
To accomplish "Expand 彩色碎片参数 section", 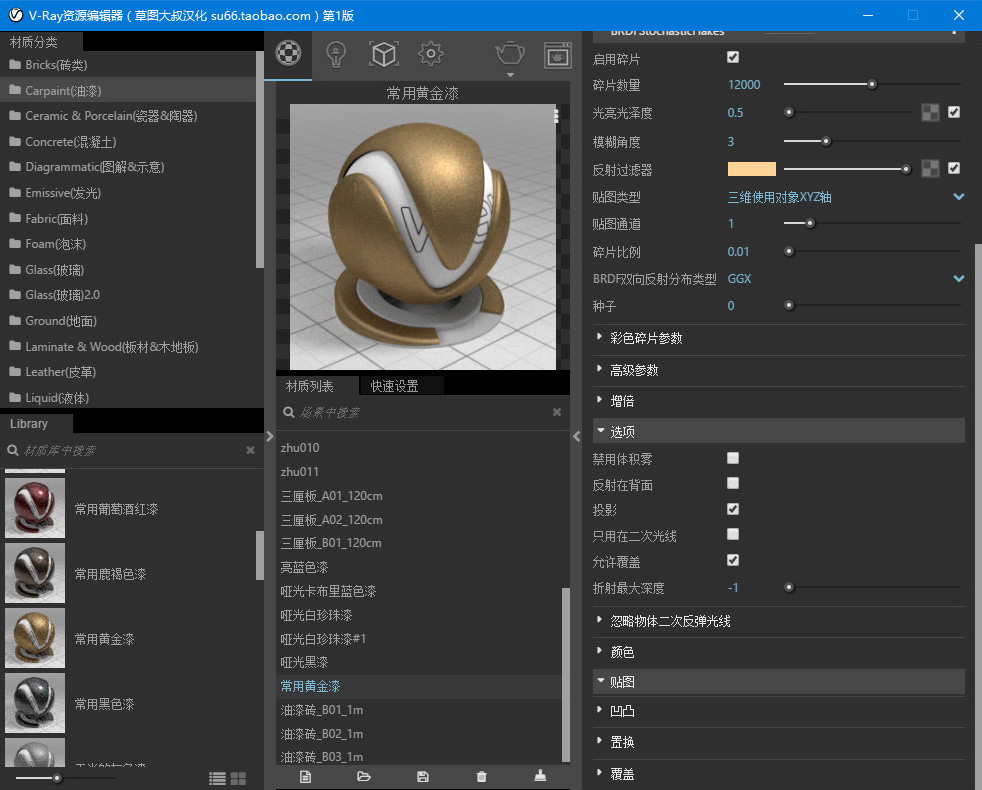I will (x=778, y=338).
